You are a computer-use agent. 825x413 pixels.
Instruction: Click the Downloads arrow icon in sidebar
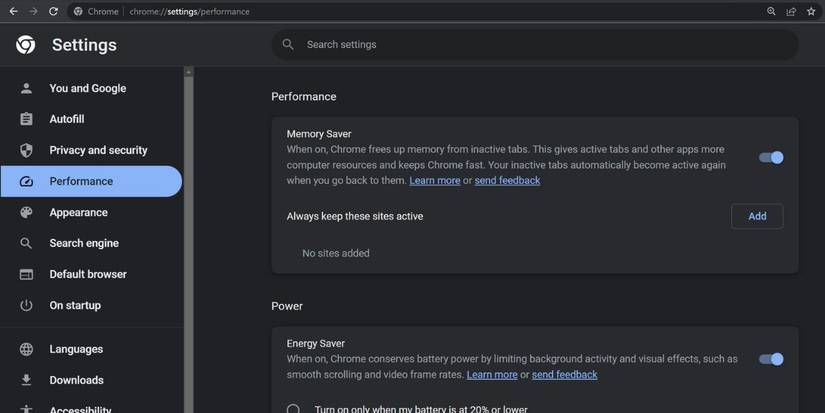pyautogui.click(x=27, y=380)
